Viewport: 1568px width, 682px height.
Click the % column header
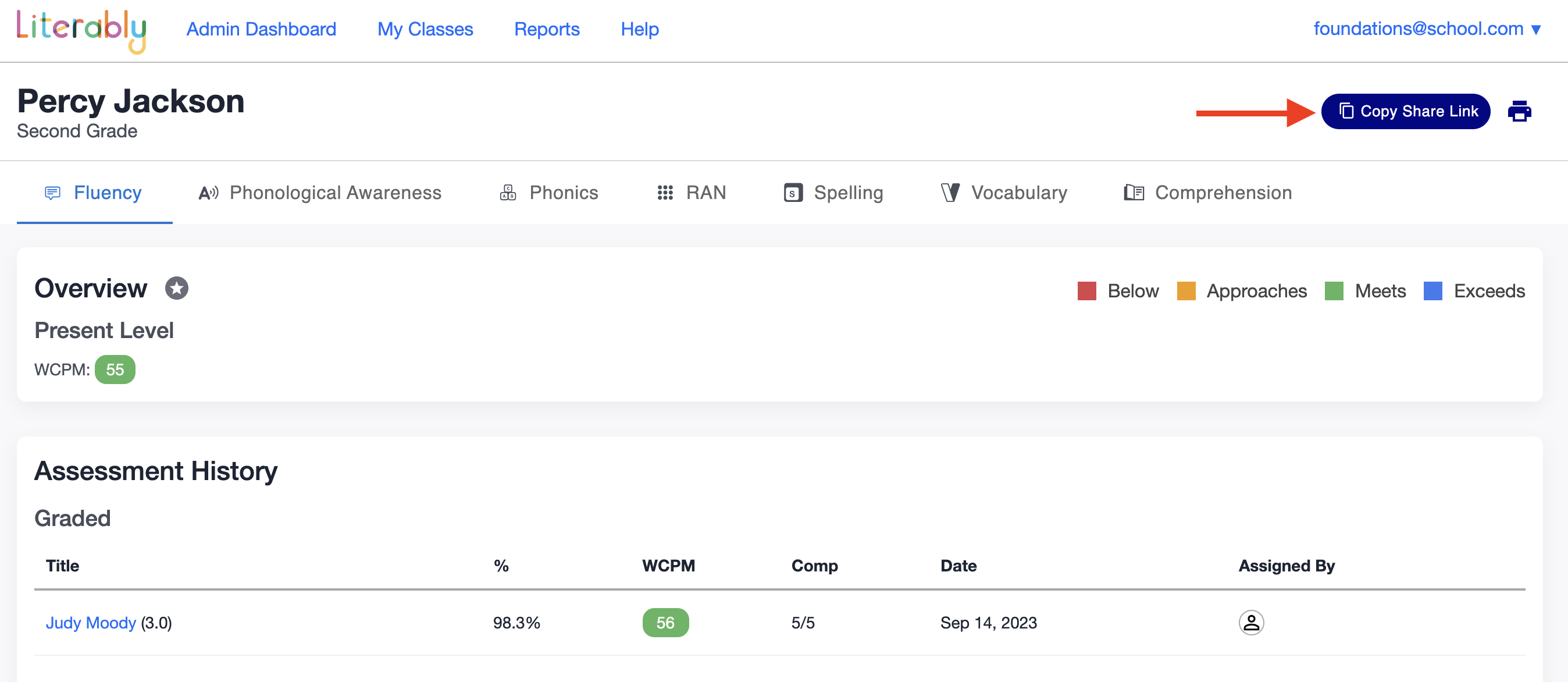[501, 566]
